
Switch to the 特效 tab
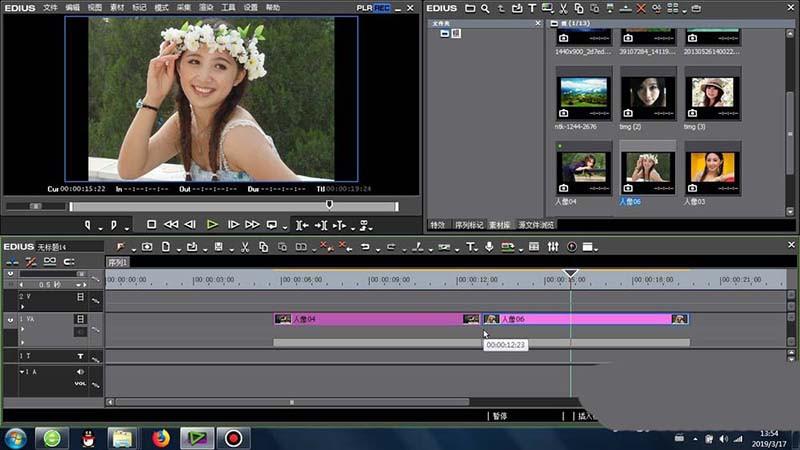pyautogui.click(x=438, y=225)
